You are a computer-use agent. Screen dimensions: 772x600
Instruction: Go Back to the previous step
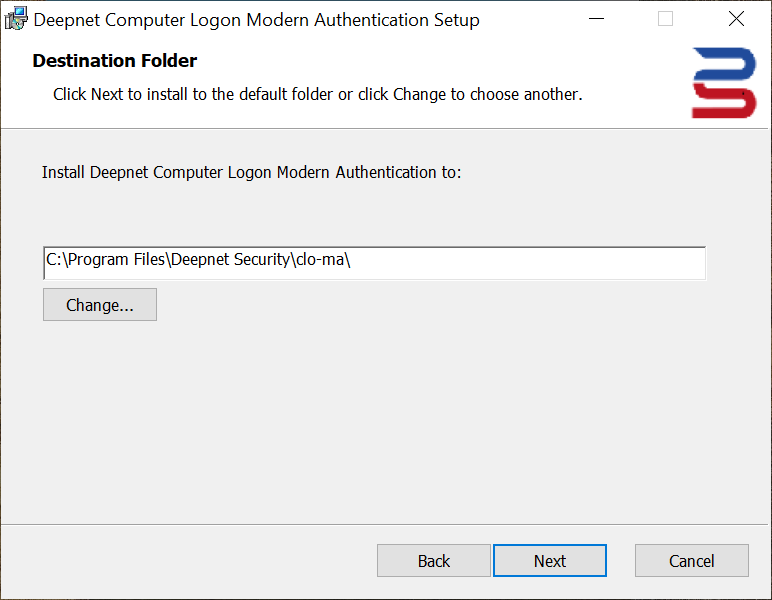click(433, 561)
